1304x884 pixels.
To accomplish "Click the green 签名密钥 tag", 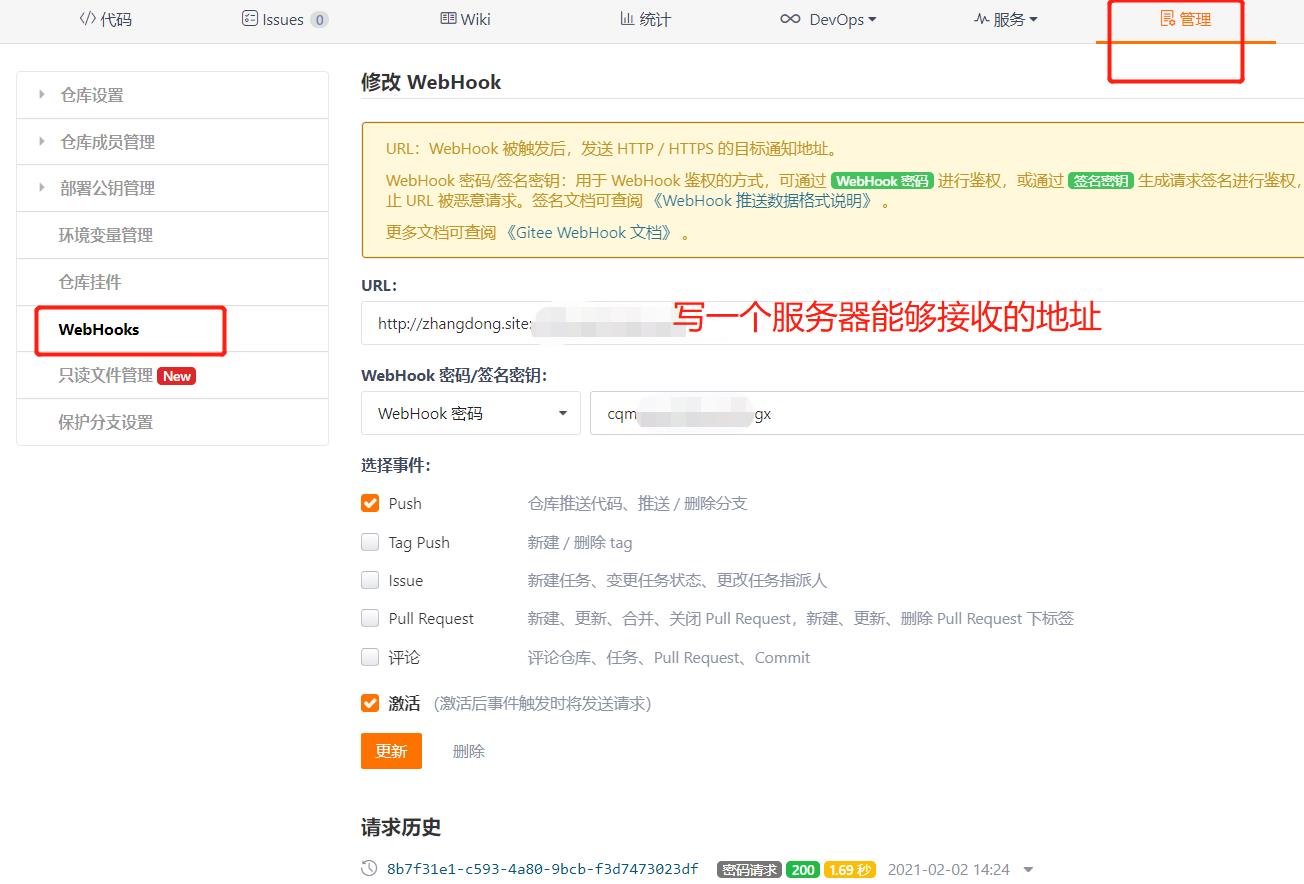I will tap(1100, 181).
